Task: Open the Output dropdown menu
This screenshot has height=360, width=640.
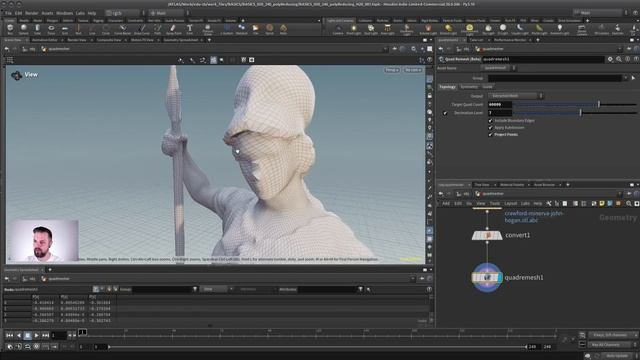Action: click(516, 96)
